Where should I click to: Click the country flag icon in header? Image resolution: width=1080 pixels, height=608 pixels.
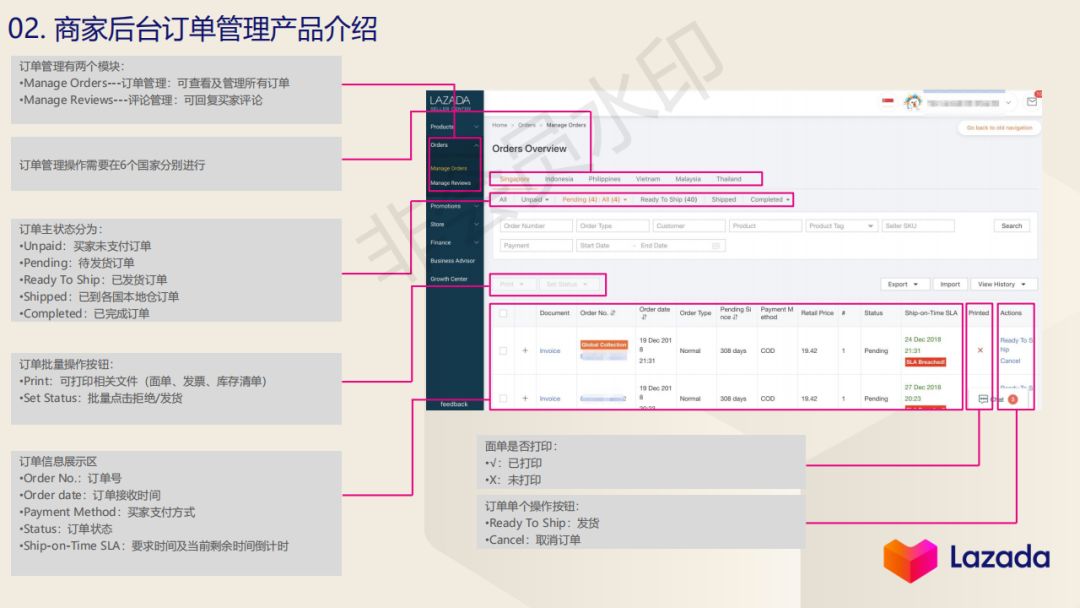tap(888, 102)
